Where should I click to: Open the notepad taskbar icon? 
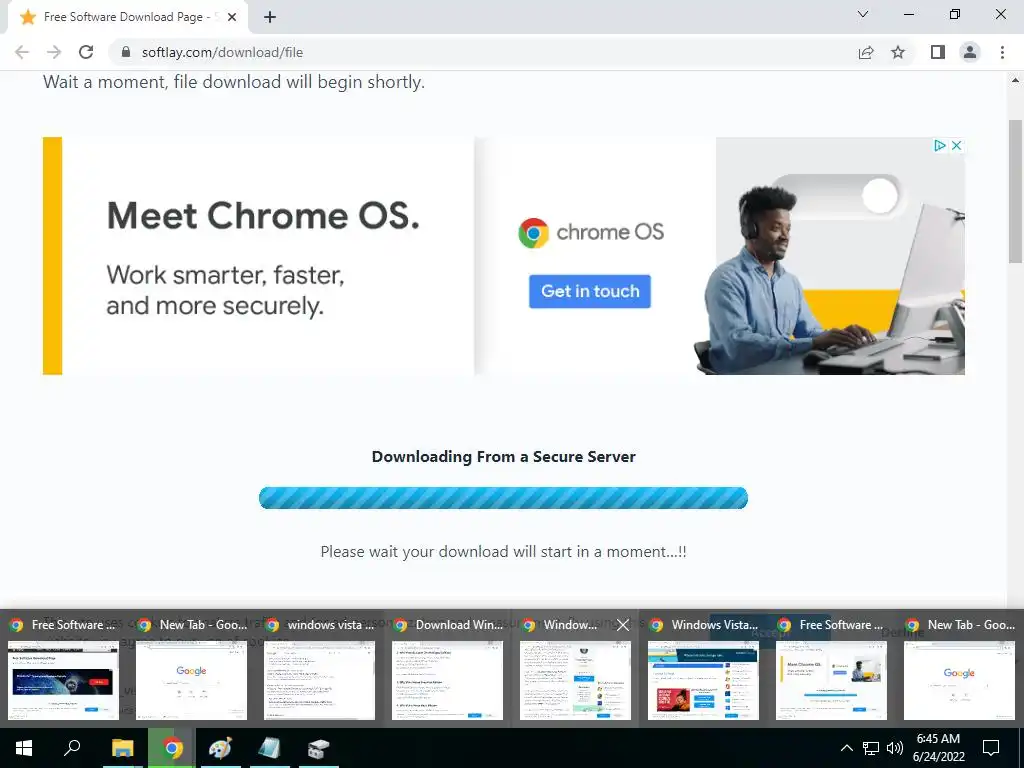click(x=270, y=748)
